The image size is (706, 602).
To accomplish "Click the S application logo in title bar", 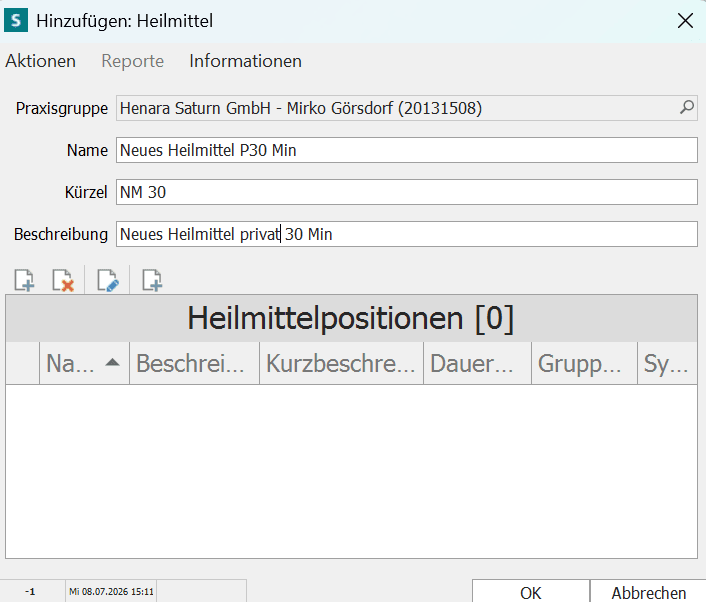I will pyautogui.click(x=16, y=21).
